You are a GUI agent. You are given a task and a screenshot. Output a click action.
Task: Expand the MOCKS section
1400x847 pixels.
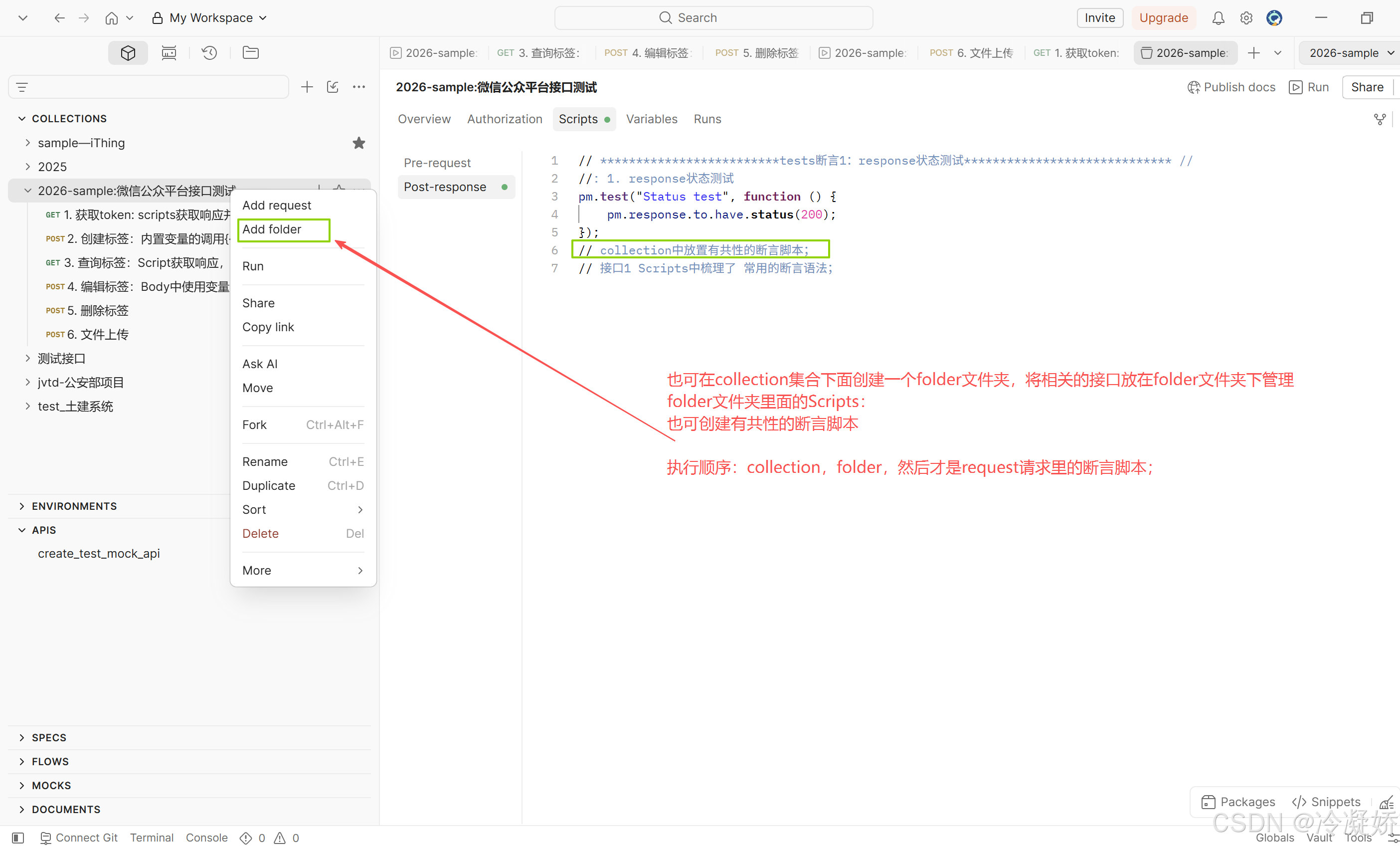(21, 785)
